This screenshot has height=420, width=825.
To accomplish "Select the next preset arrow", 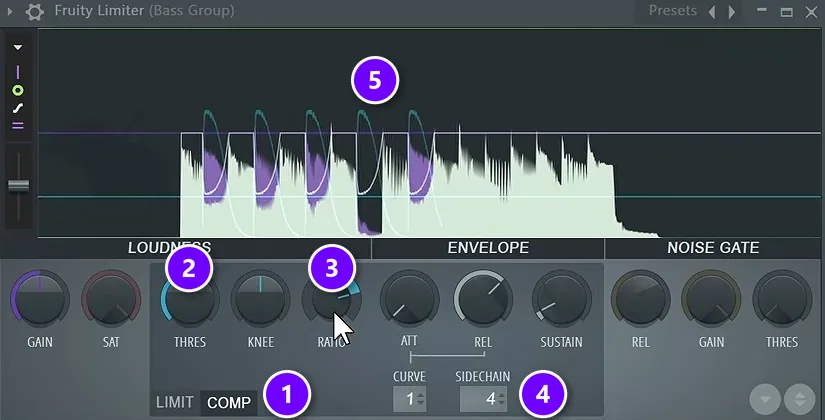I will [731, 12].
